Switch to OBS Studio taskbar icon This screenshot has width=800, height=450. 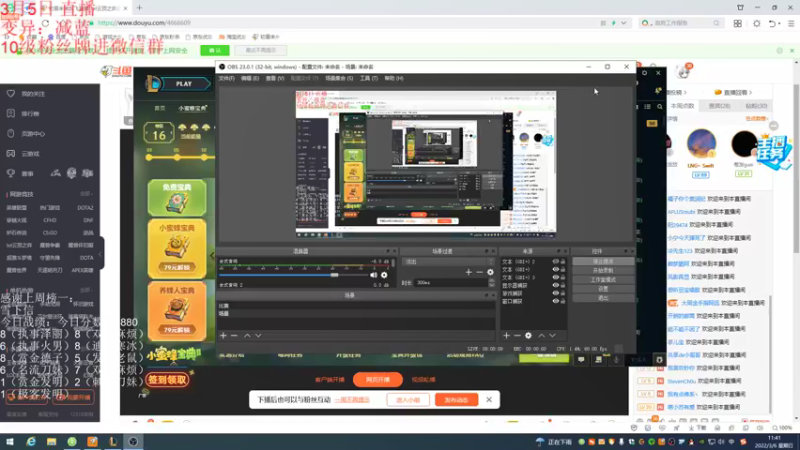click(x=133, y=442)
